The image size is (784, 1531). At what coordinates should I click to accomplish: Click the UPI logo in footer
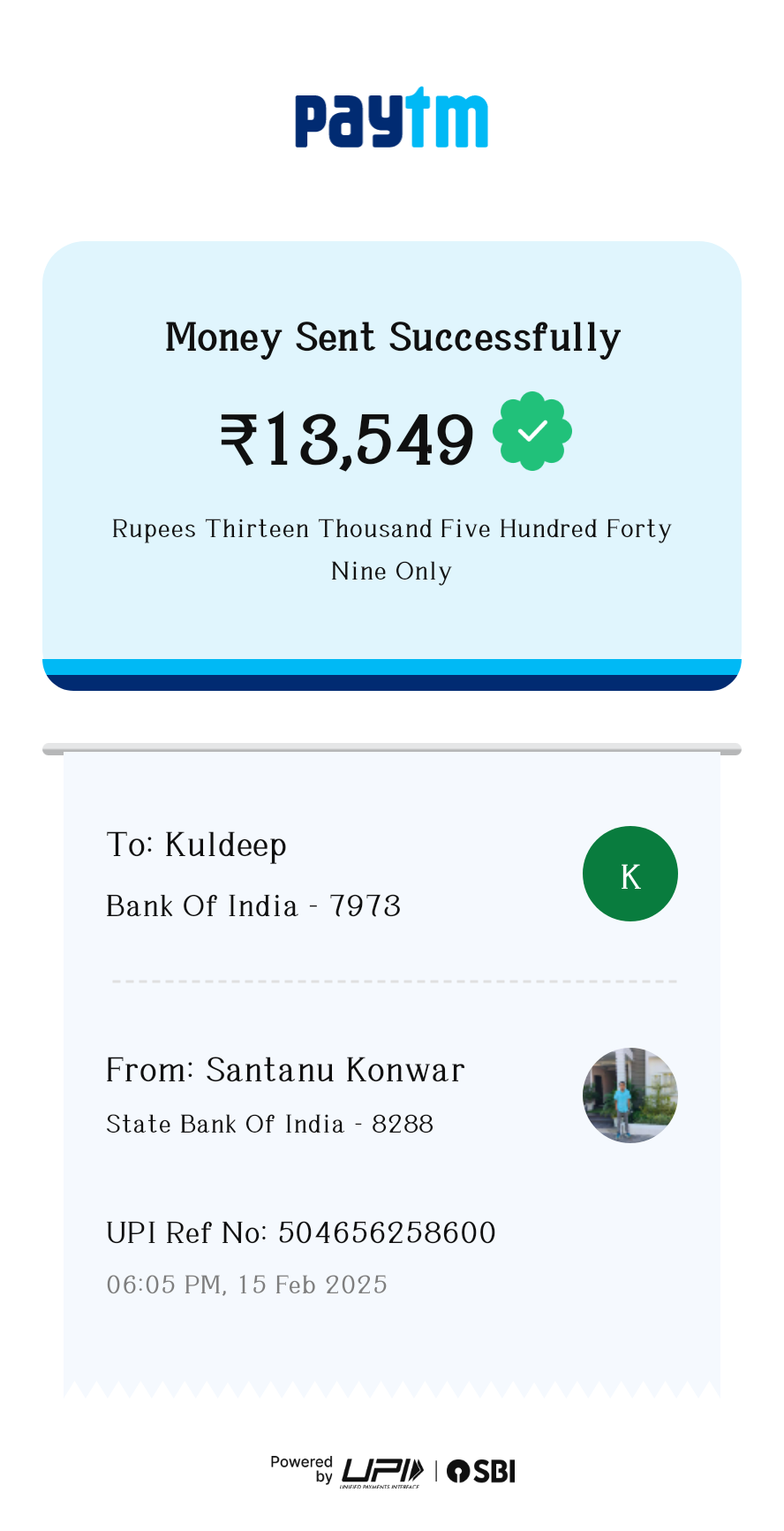coord(381,1471)
